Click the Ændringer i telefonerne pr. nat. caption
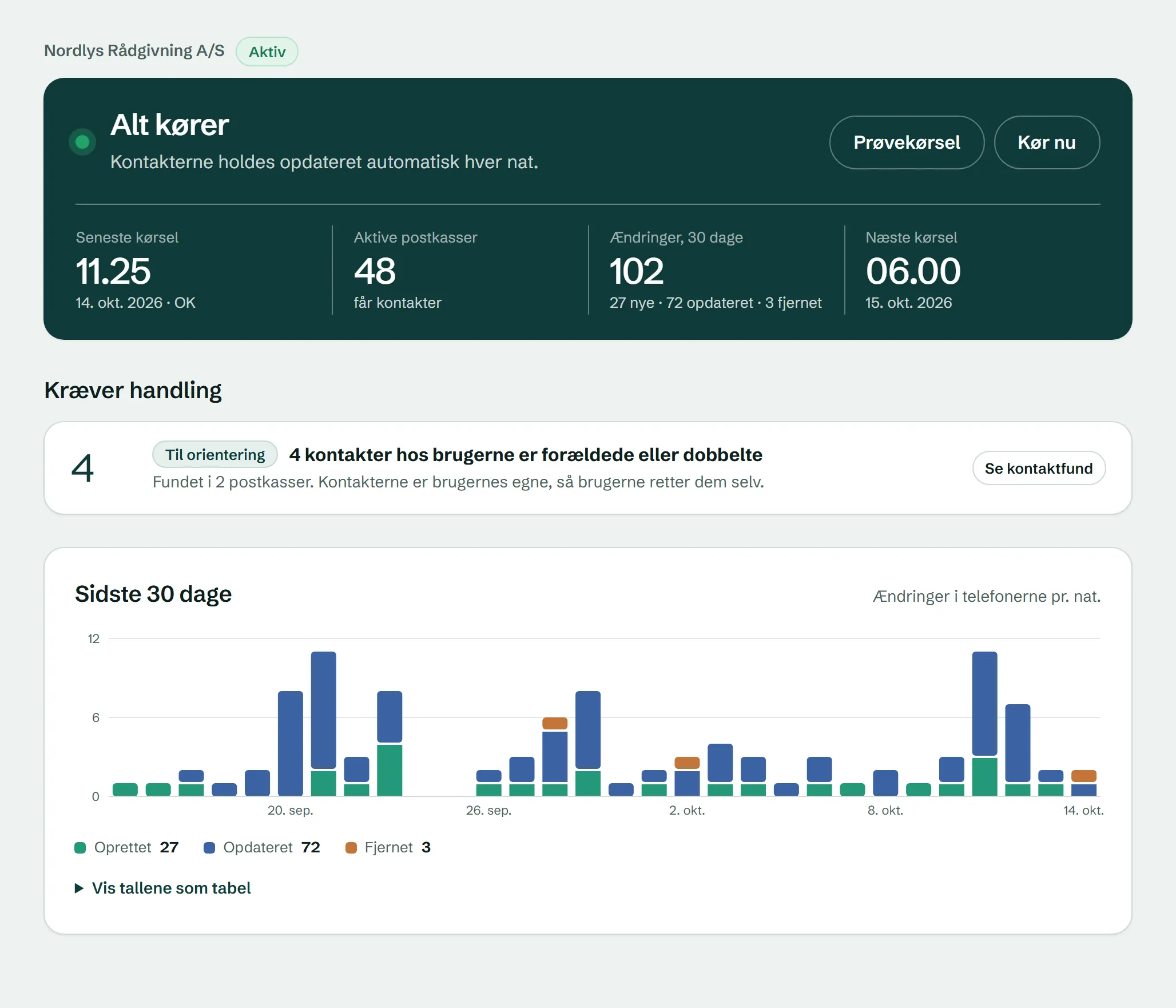The height and width of the screenshot is (1008, 1176). (x=987, y=596)
